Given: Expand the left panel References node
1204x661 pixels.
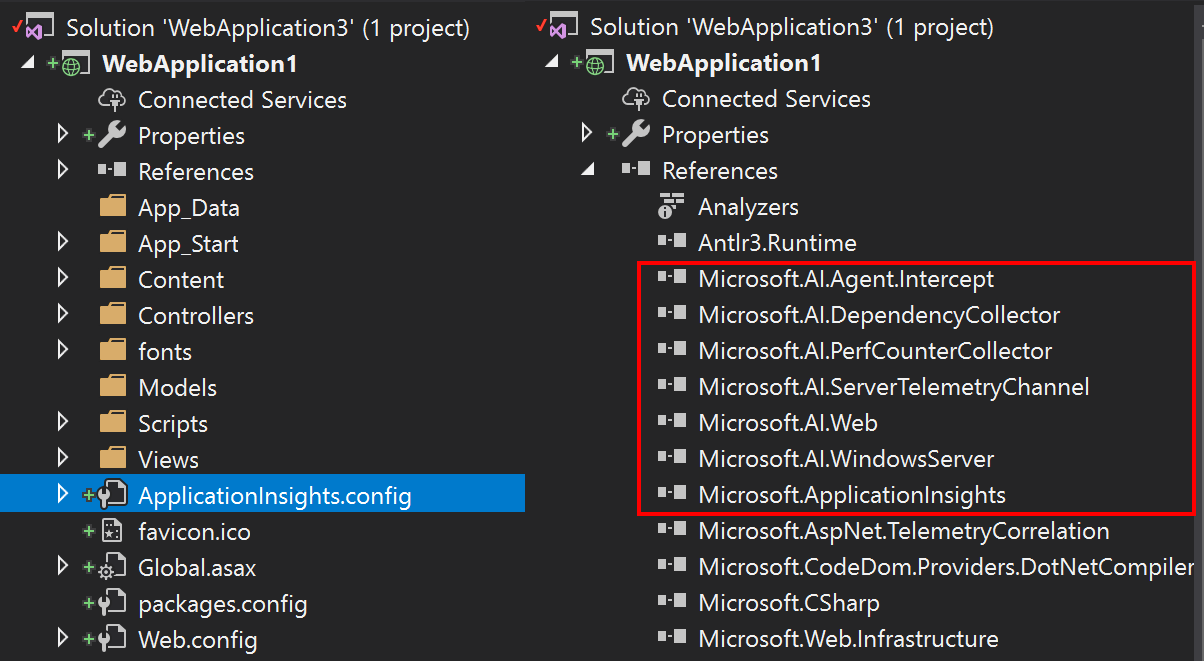Looking at the screenshot, I should pos(63,171).
